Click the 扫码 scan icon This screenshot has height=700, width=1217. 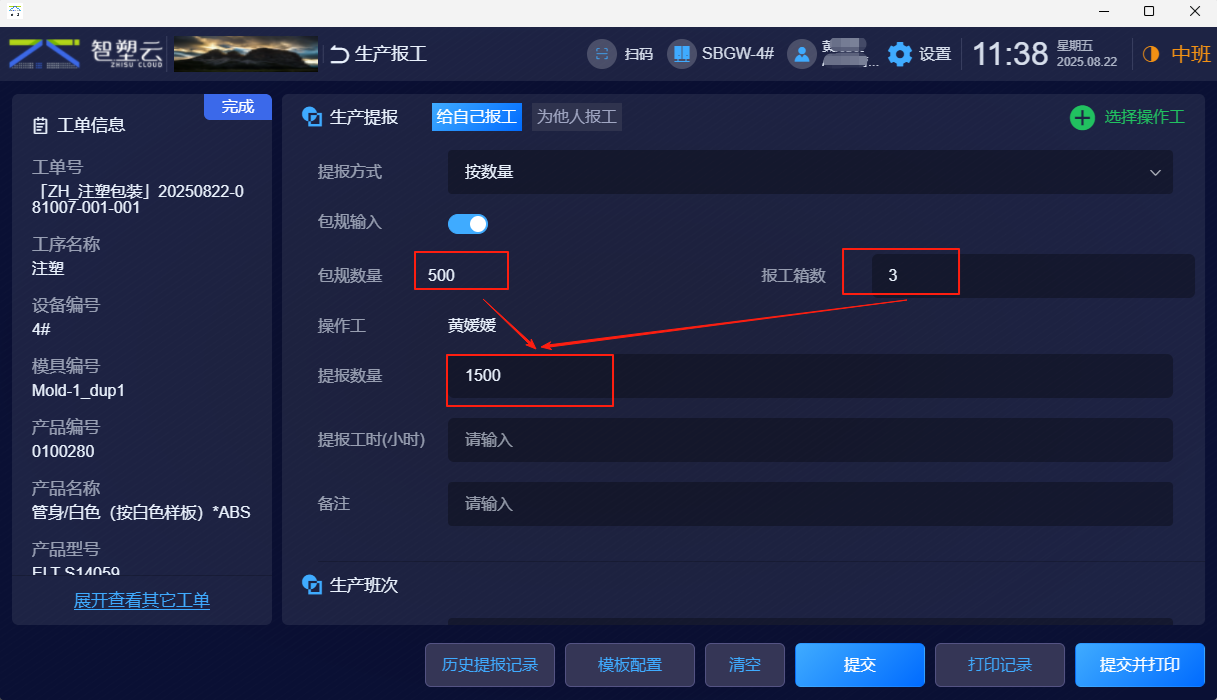click(602, 53)
